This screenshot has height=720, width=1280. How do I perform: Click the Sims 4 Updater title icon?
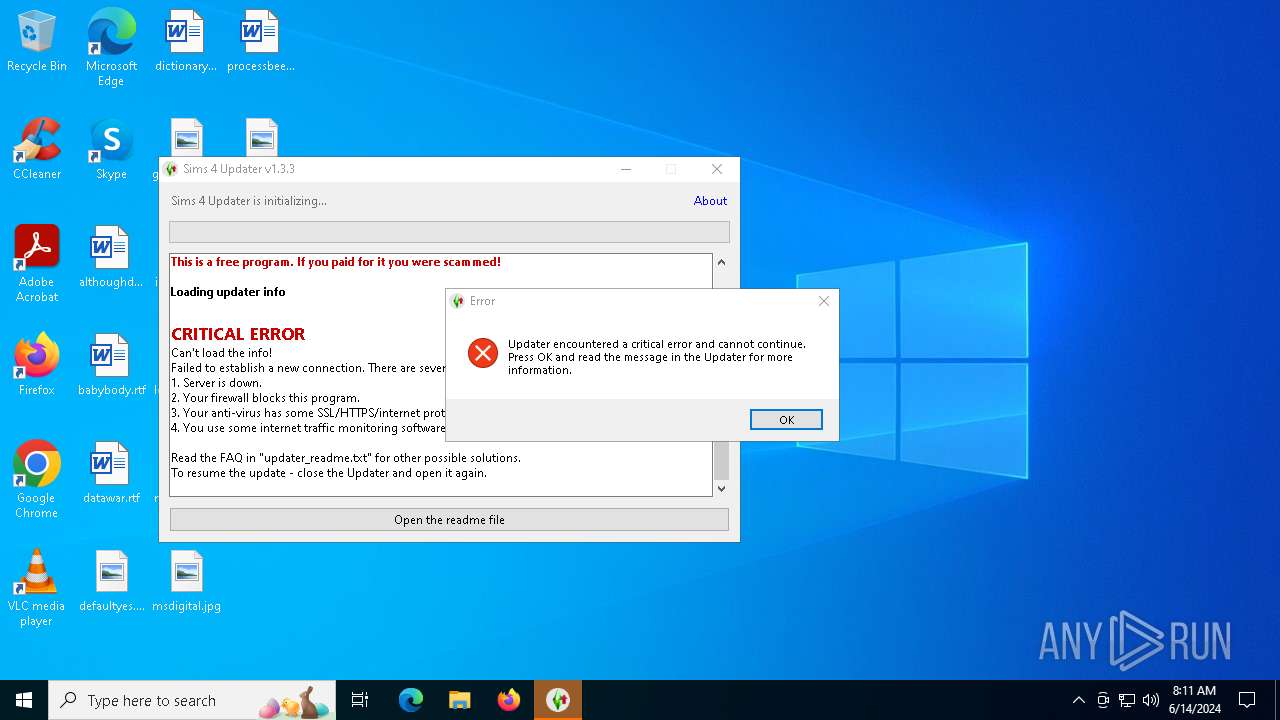pos(171,169)
